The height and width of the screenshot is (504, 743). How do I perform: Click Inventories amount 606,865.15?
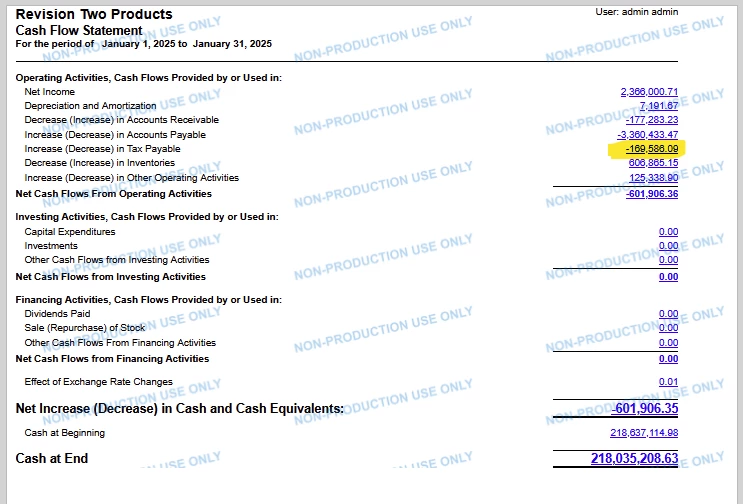click(x=653, y=162)
